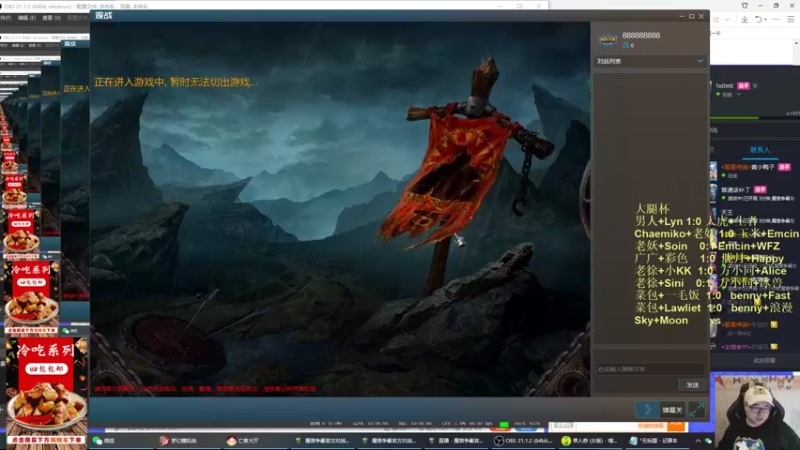Image resolution: width=800 pixels, height=450 pixels.
Task: Click the TeDWE profile name
Action: click(x=724, y=86)
